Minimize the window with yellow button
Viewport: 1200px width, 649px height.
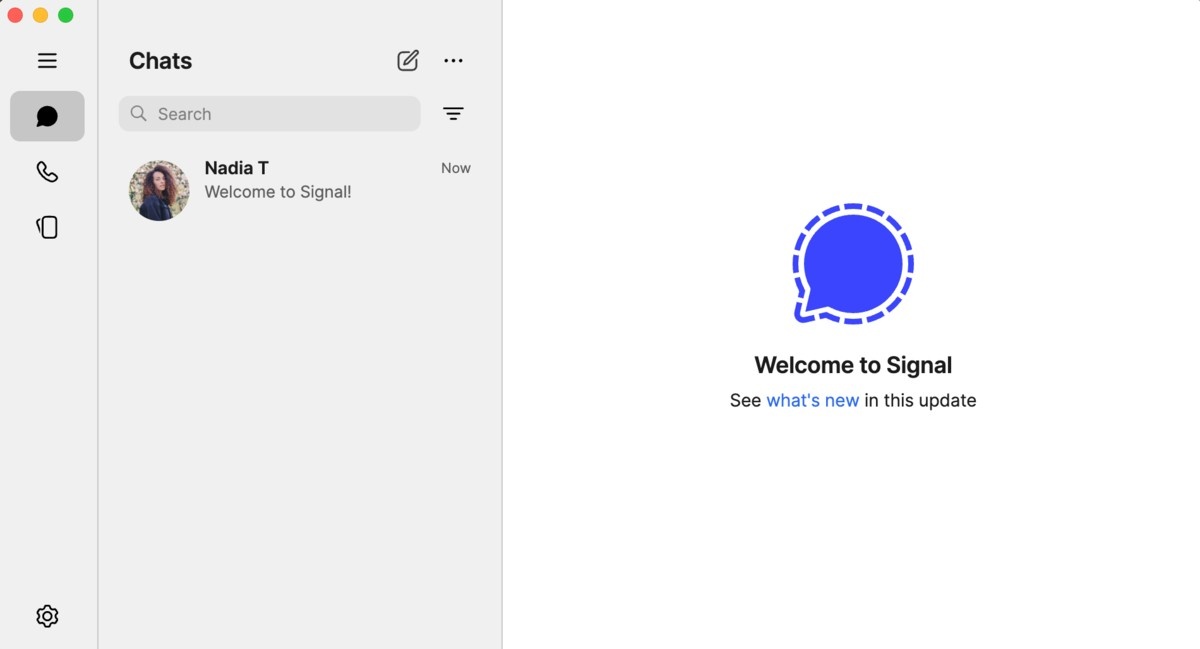40,15
